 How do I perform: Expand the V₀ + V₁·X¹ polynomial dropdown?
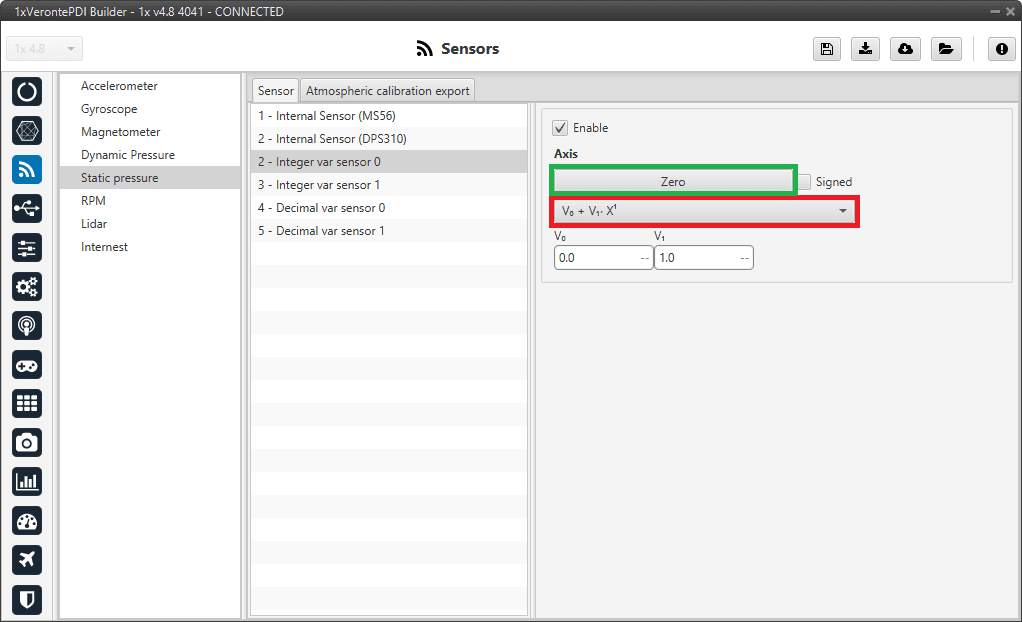click(704, 211)
